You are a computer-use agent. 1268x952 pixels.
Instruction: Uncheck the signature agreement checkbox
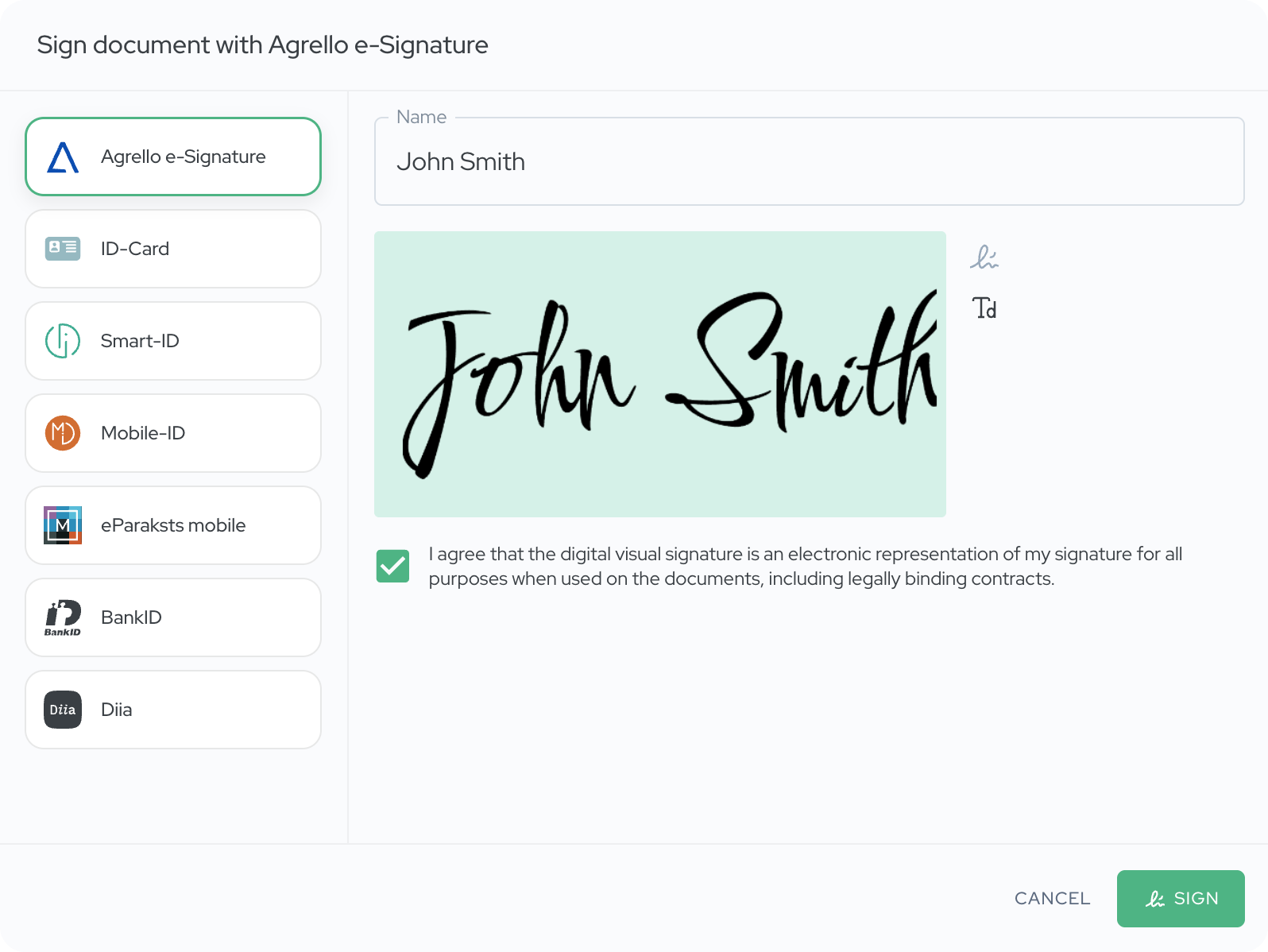tap(392, 567)
